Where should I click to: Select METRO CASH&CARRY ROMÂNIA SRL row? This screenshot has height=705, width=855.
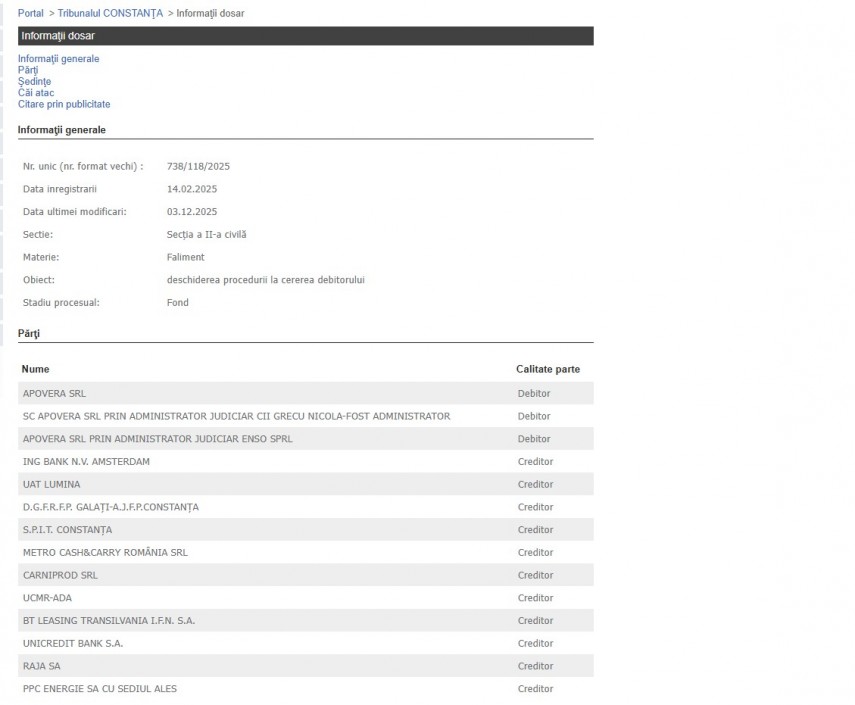pos(105,552)
